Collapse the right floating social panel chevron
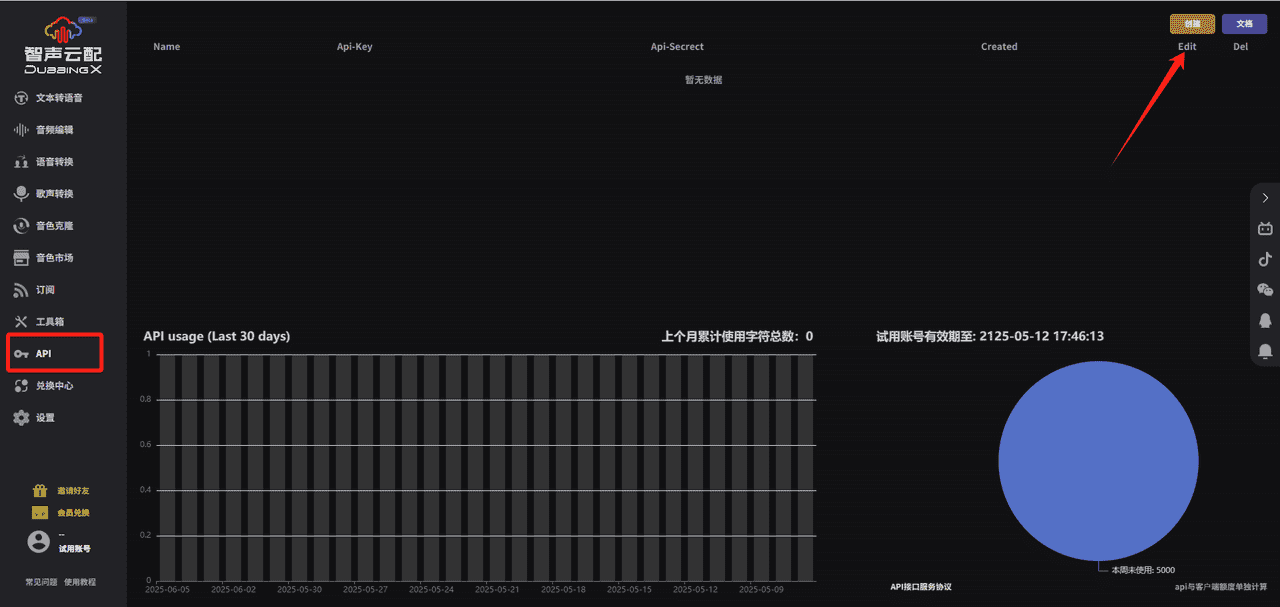 pyautogui.click(x=1265, y=198)
